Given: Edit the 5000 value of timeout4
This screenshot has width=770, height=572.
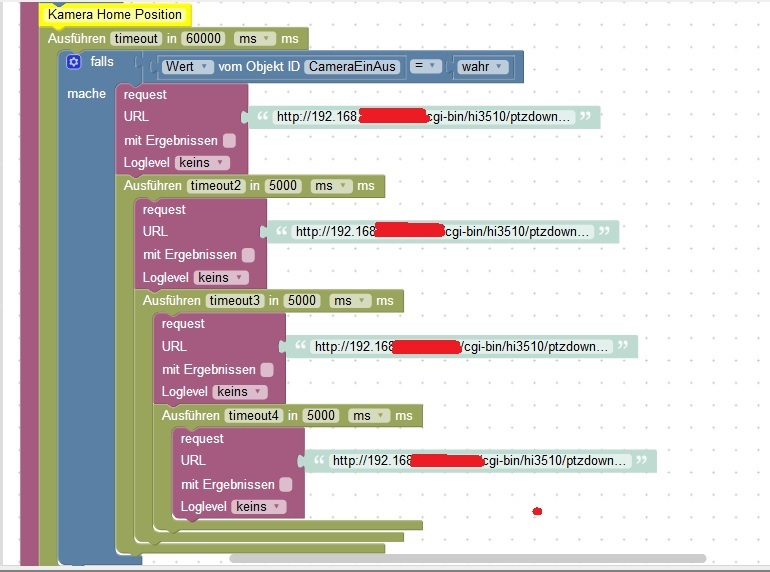Looking at the screenshot, I should 321,415.
